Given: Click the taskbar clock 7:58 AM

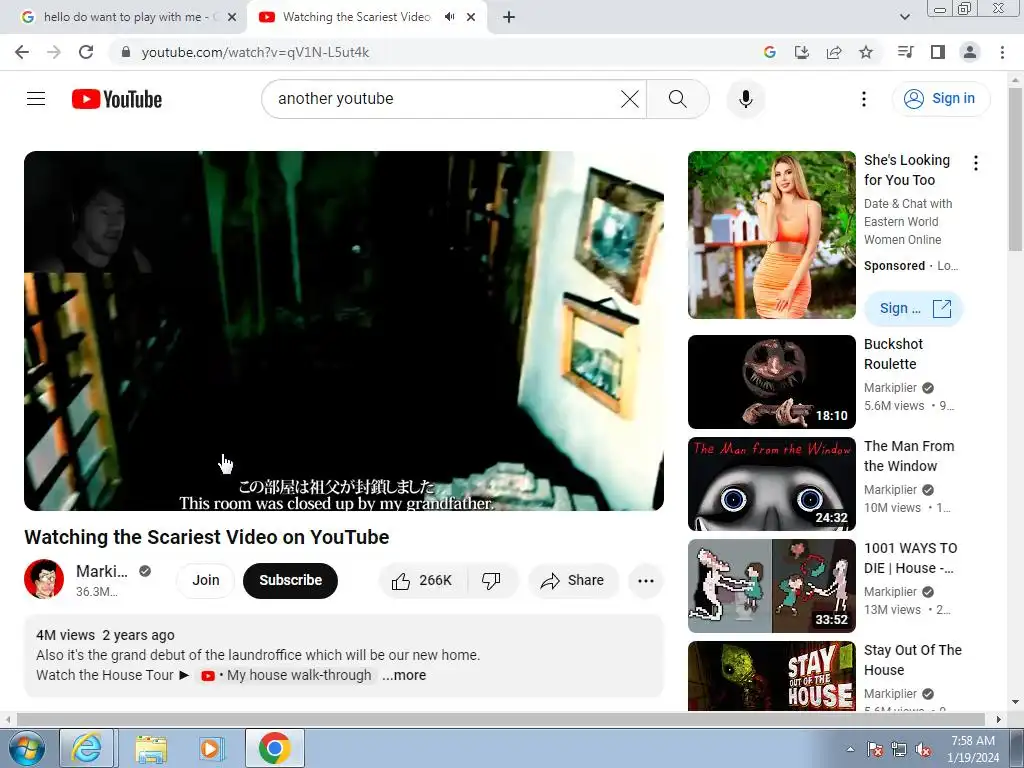Looking at the screenshot, I should 973,749.
